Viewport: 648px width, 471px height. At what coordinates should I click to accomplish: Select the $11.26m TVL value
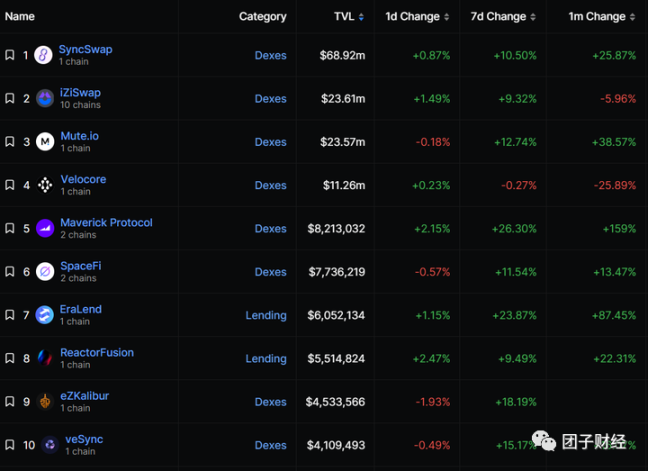pyautogui.click(x=344, y=186)
